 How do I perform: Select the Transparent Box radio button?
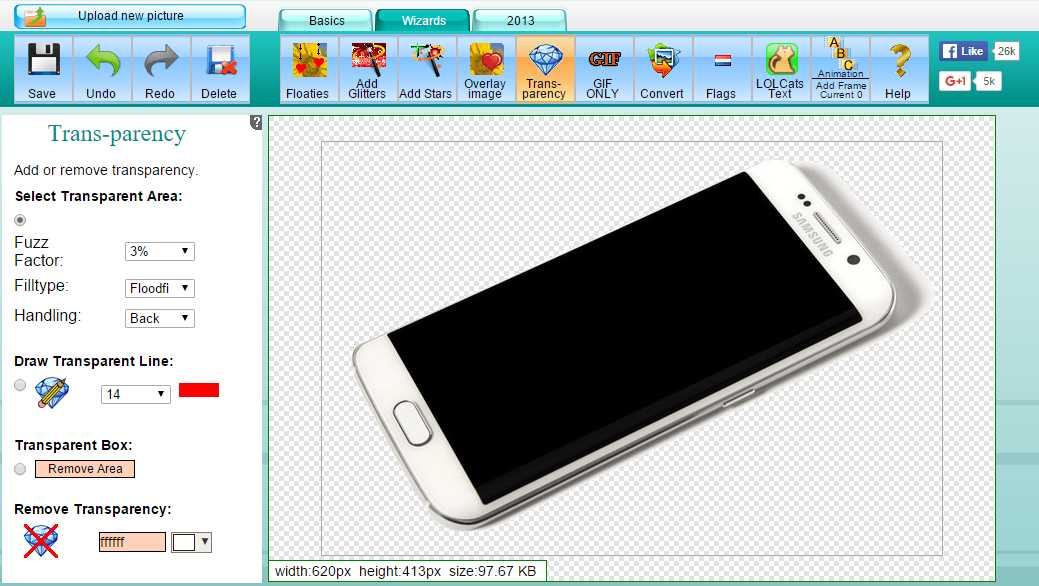(20, 469)
